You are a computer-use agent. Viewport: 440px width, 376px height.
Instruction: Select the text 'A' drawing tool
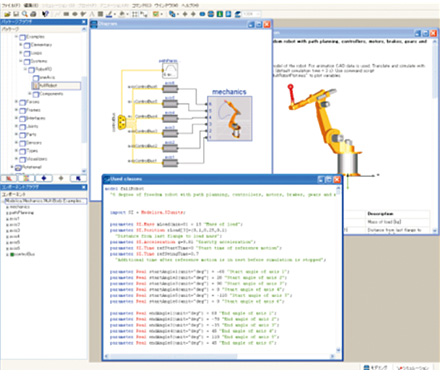click(x=92, y=14)
